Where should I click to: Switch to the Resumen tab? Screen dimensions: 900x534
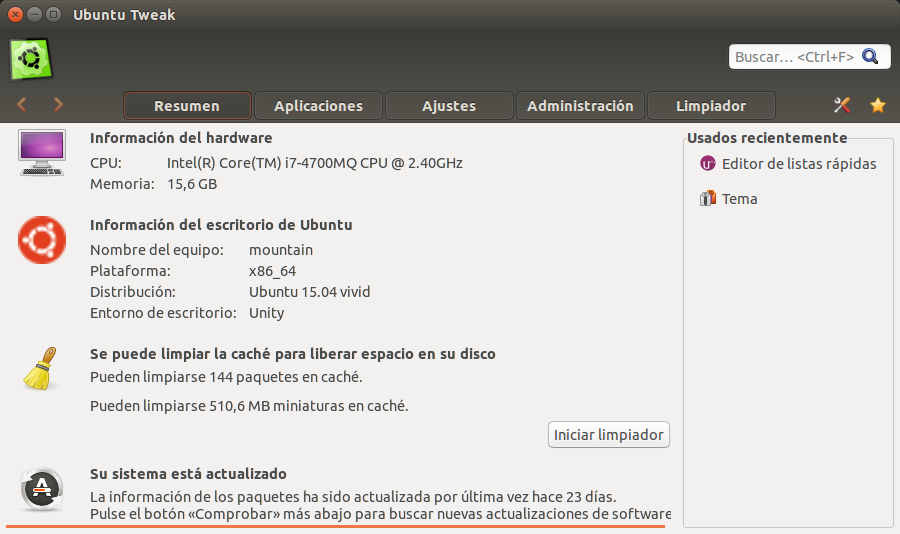tap(187, 106)
